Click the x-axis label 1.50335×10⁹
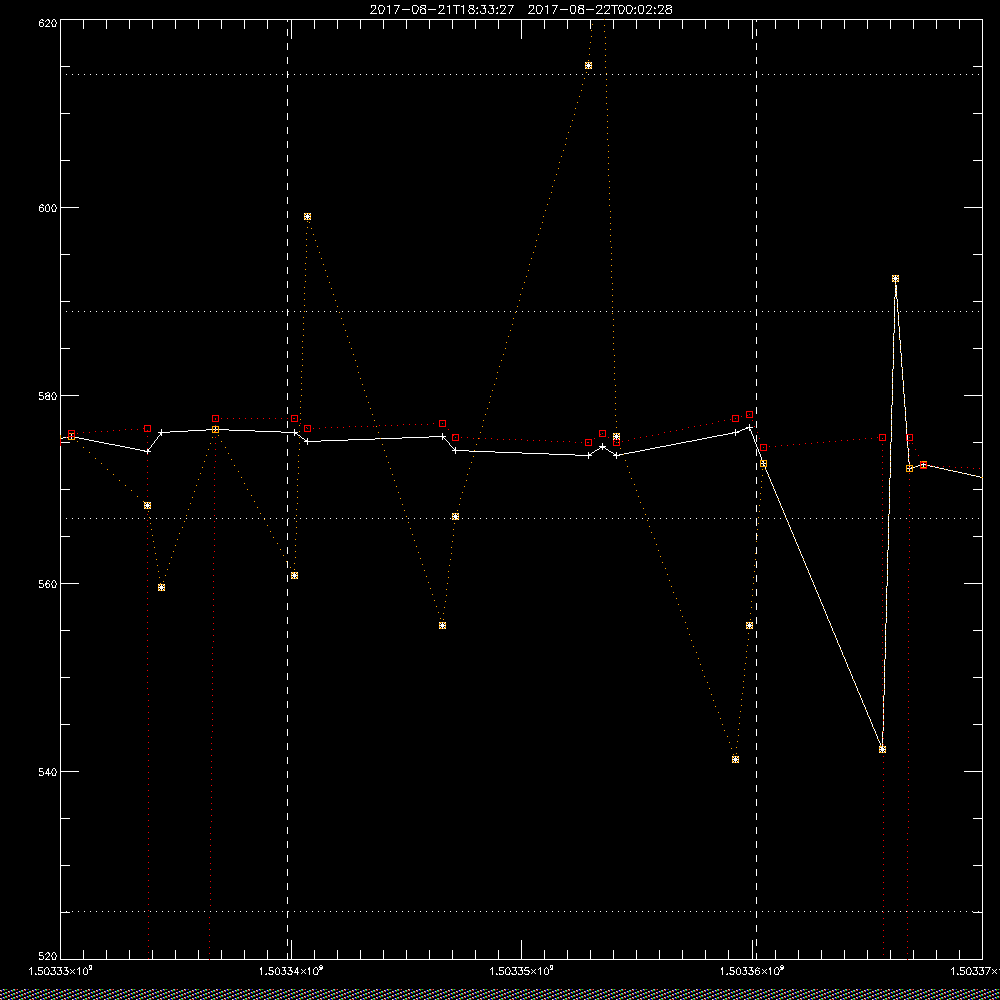 tap(522, 971)
